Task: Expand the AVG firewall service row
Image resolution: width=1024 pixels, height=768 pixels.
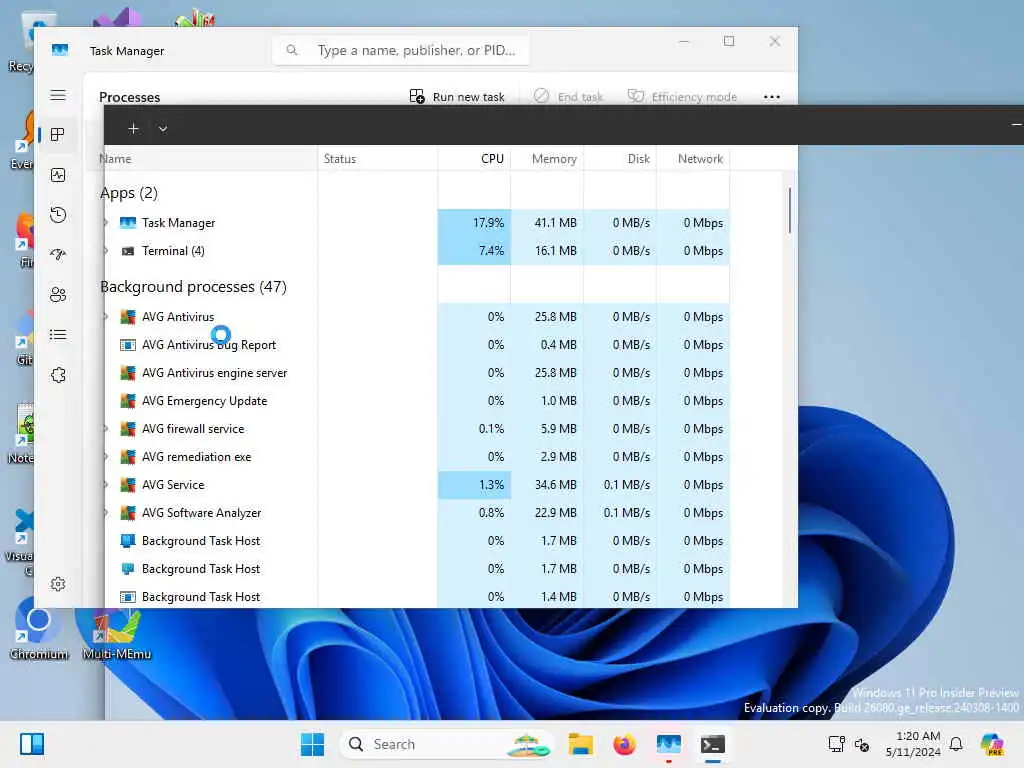Action: click(x=106, y=429)
